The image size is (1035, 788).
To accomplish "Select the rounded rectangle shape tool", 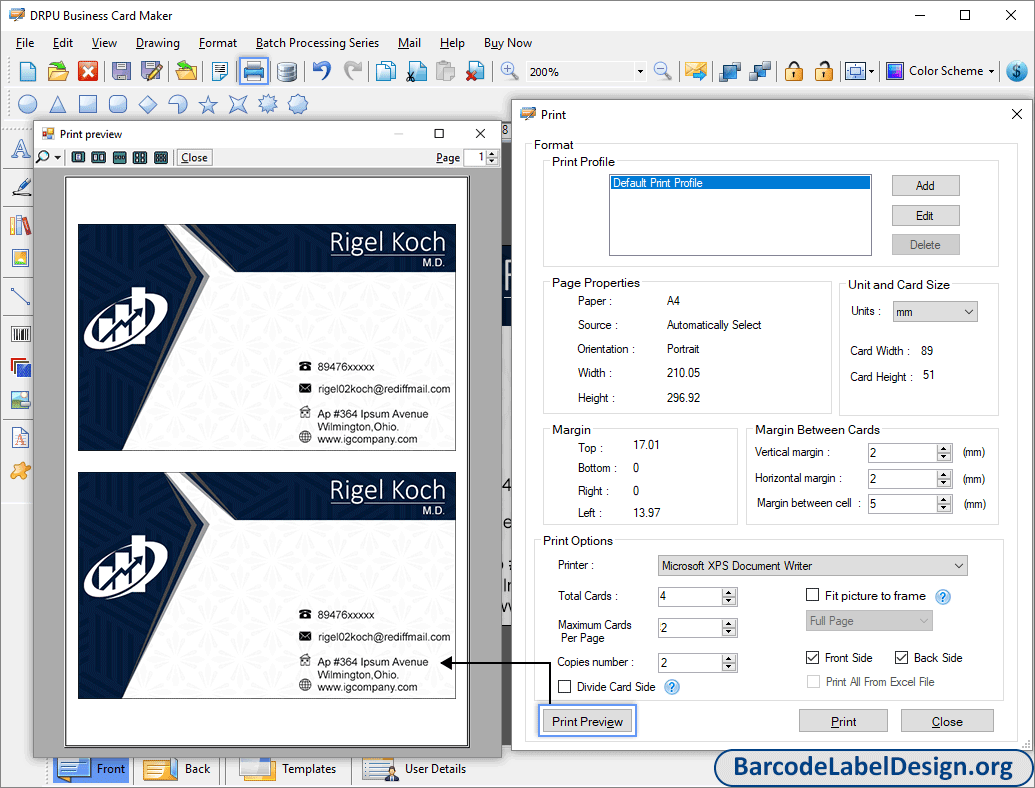I will (117, 104).
